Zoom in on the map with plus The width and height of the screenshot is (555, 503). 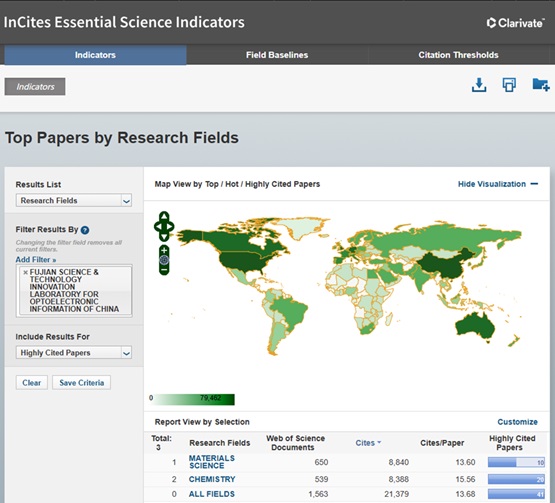[x=164, y=251]
